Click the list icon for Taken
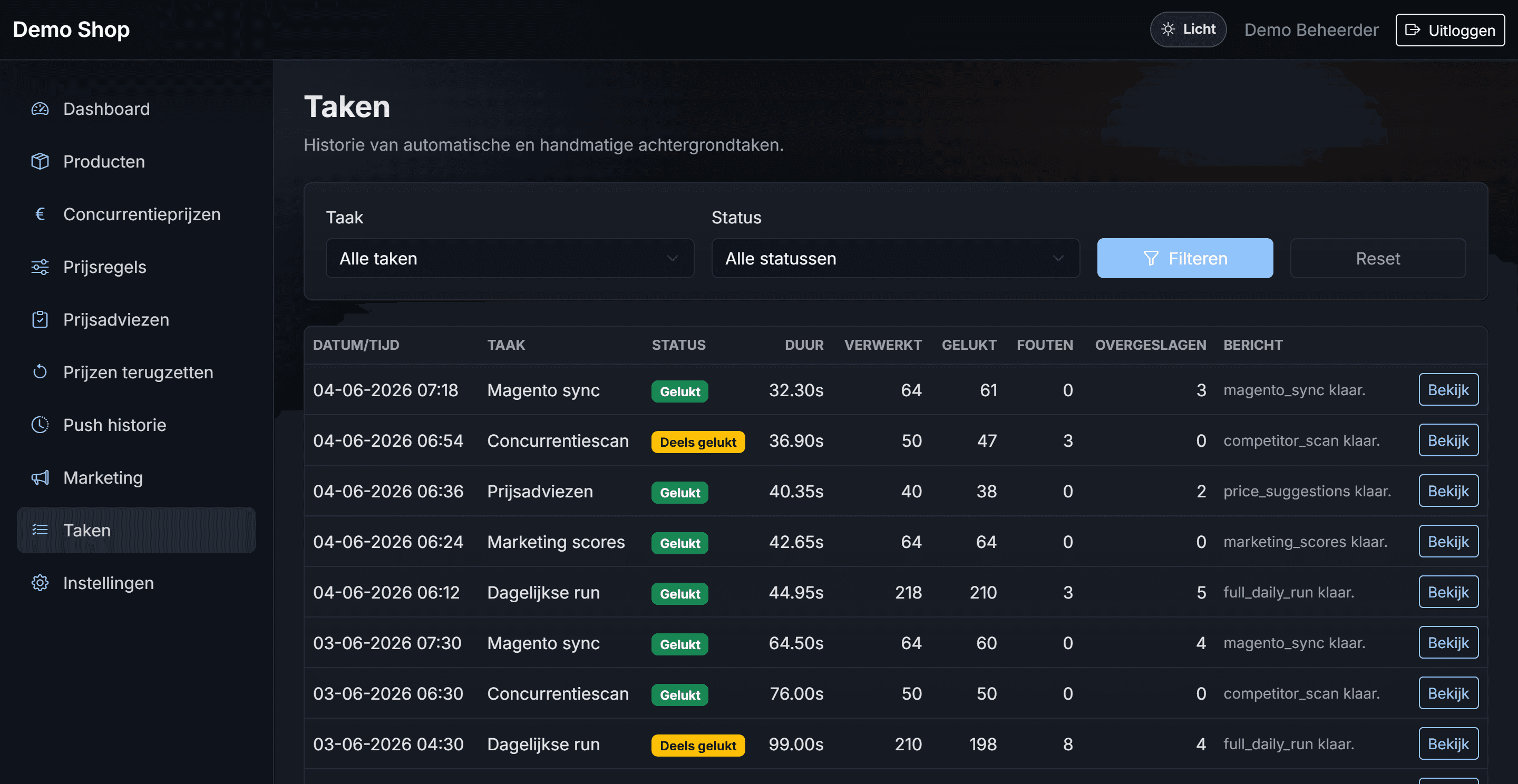1518x784 pixels. click(x=40, y=530)
